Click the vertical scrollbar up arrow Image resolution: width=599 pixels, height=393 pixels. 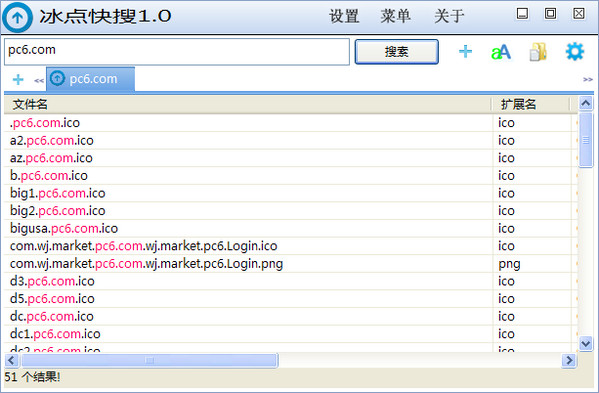pyautogui.click(x=585, y=103)
